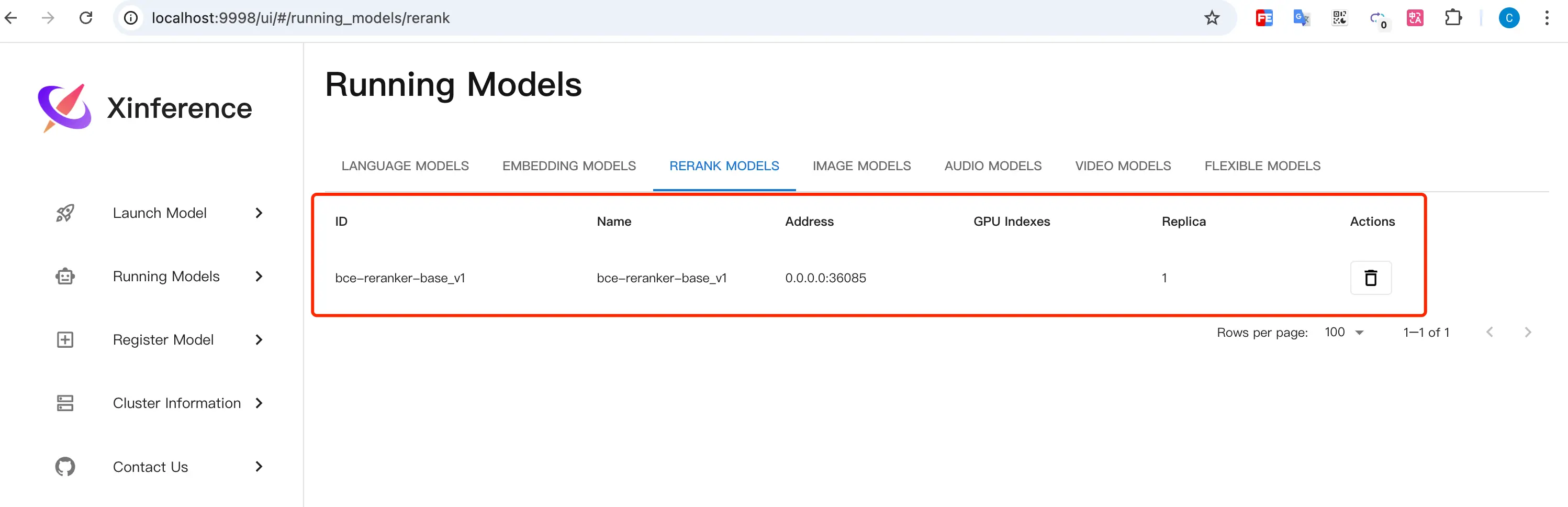Expand the Launch Model chevron
Viewport: 1568px width, 507px height.
pos(259,213)
